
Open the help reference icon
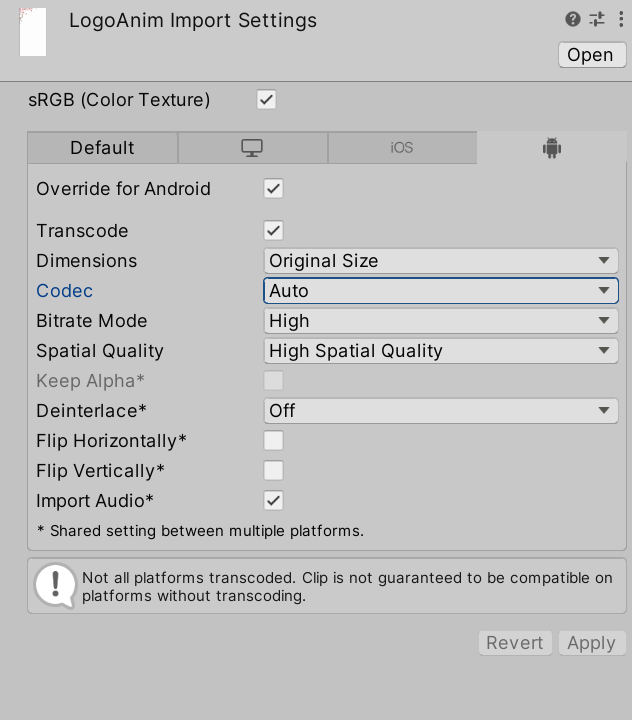(x=572, y=19)
